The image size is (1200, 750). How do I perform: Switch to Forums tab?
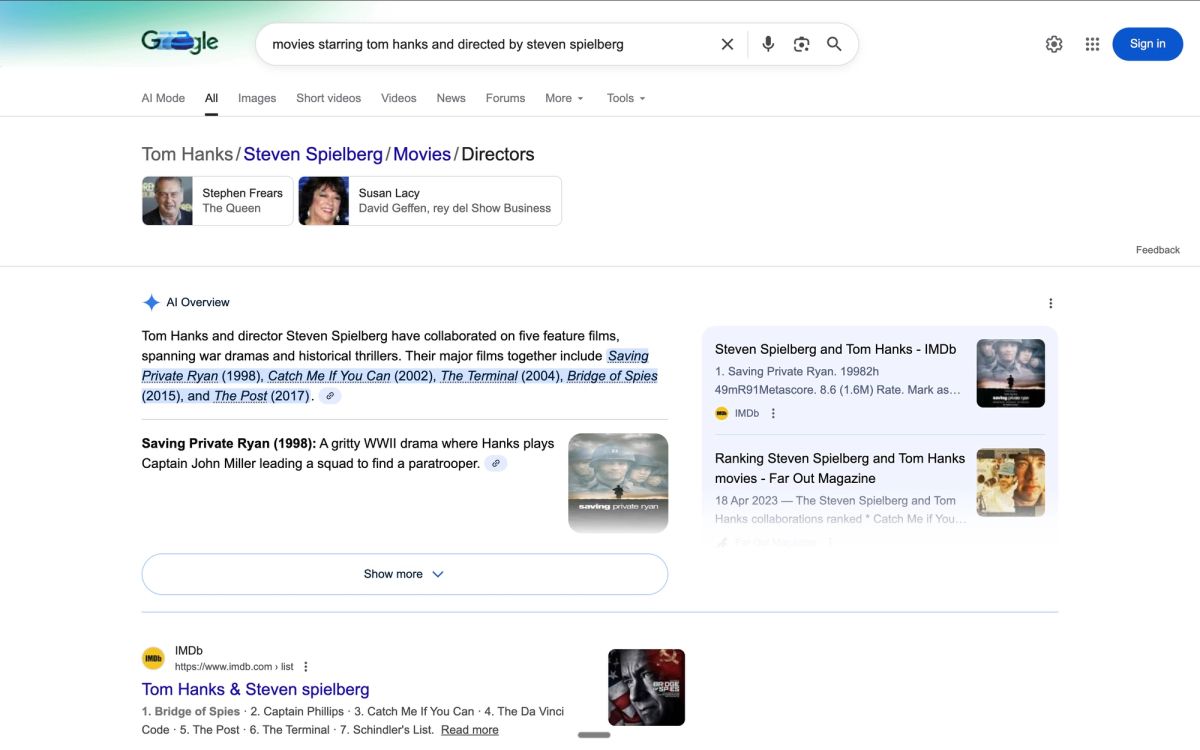click(x=505, y=98)
